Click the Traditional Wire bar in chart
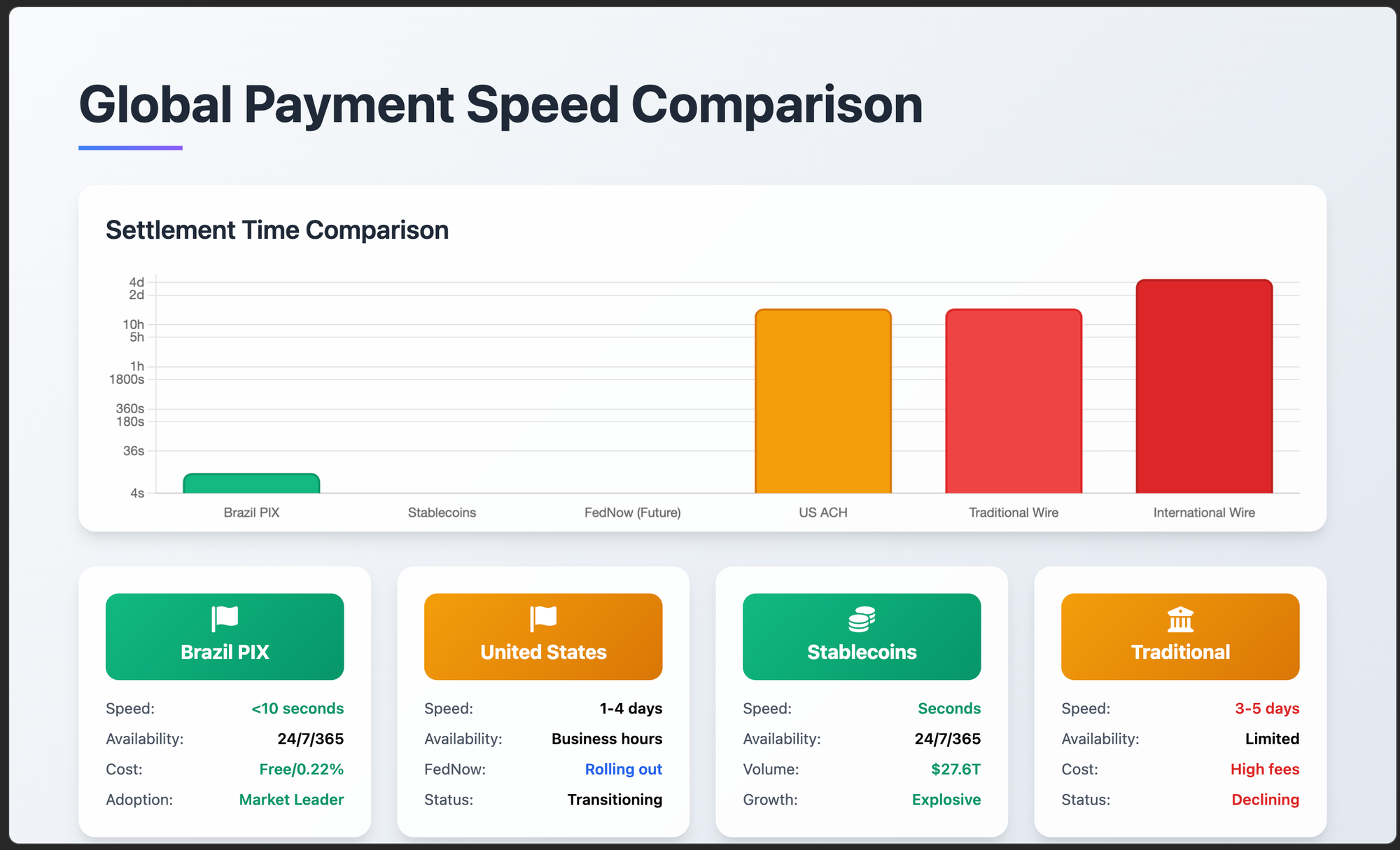This screenshot has height=850, width=1400. [x=1014, y=401]
